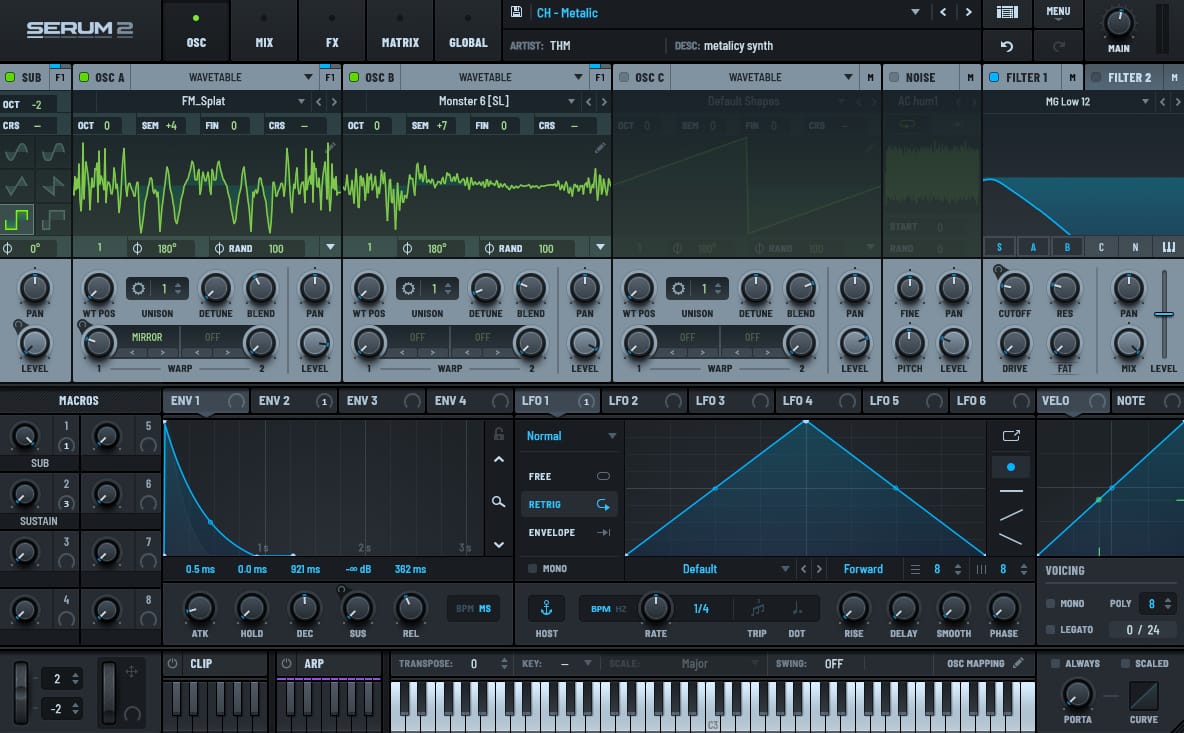
Task: Toggle OSC A power on/off
Action: pos(84,77)
